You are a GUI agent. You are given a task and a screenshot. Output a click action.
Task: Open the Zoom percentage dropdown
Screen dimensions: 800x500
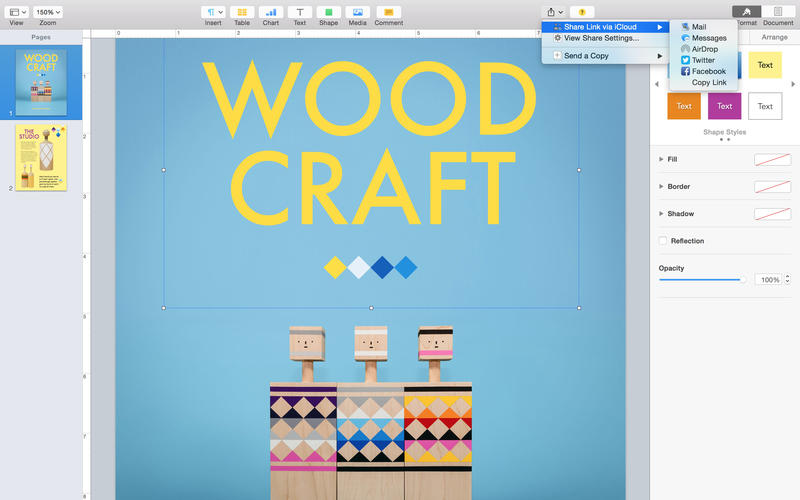tap(47, 12)
